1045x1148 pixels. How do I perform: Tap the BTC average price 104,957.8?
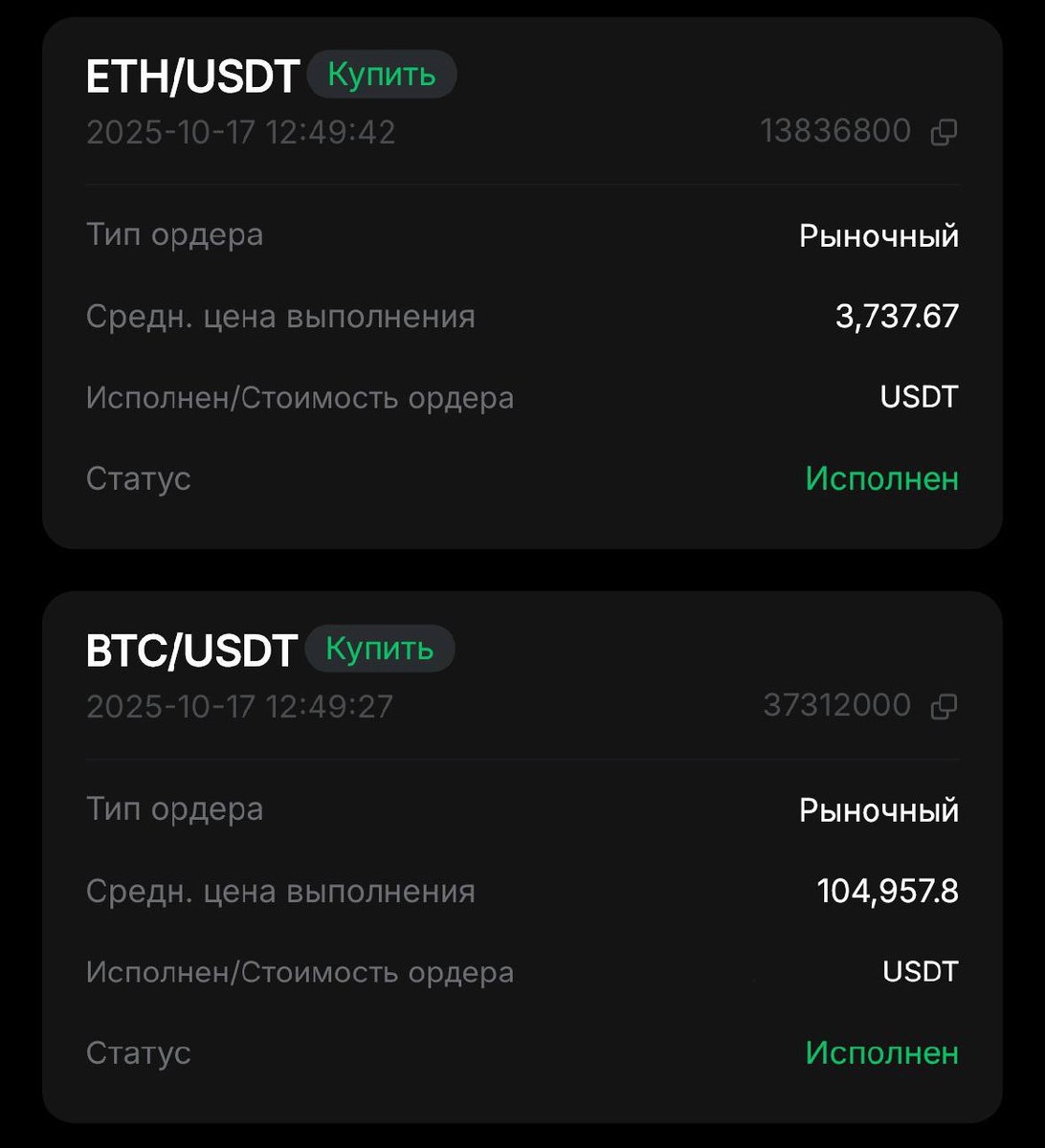[x=887, y=892]
